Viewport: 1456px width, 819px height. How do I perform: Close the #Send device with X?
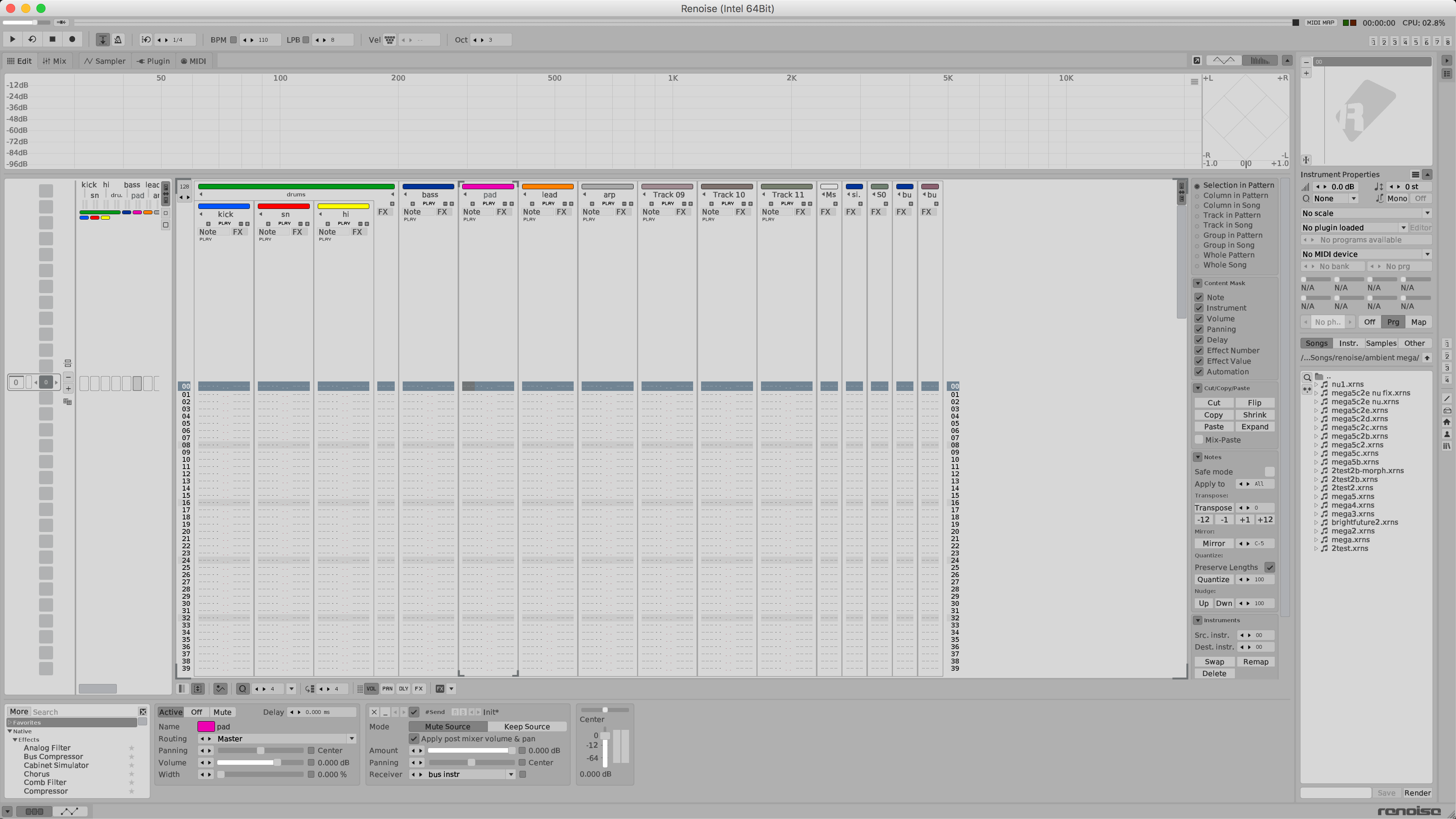(374, 712)
